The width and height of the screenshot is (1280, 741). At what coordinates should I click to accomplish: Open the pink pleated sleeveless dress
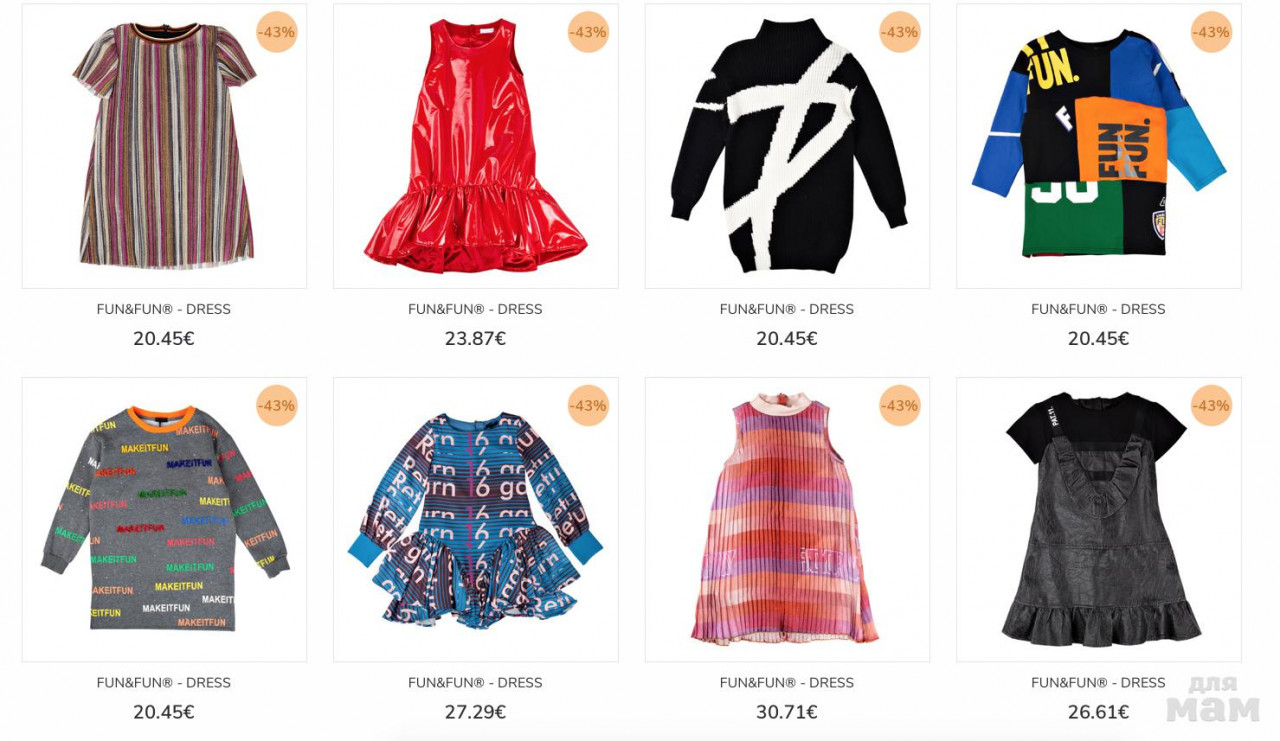click(787, 520)
